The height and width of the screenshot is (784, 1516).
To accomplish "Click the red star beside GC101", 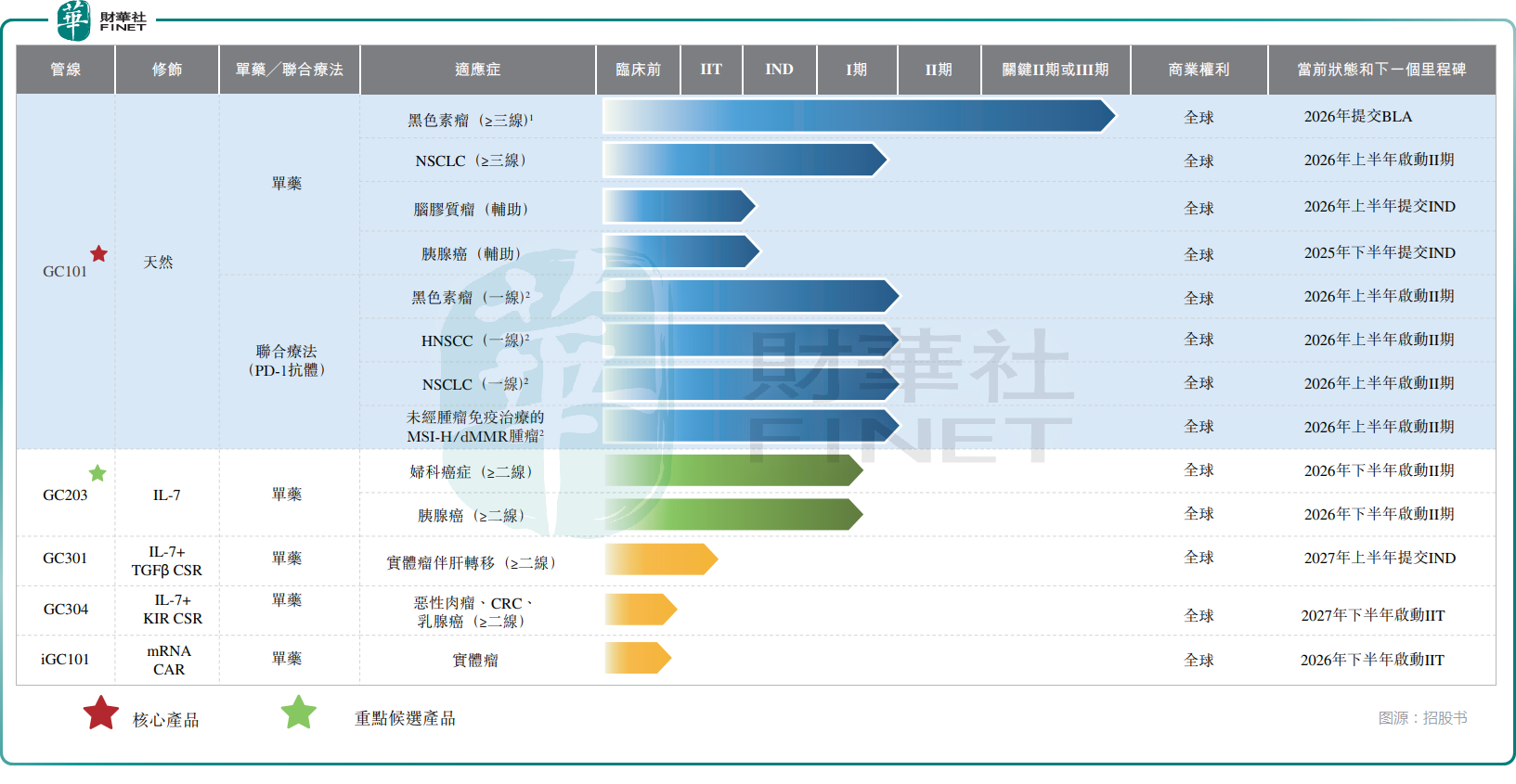I will click(98, 253).
